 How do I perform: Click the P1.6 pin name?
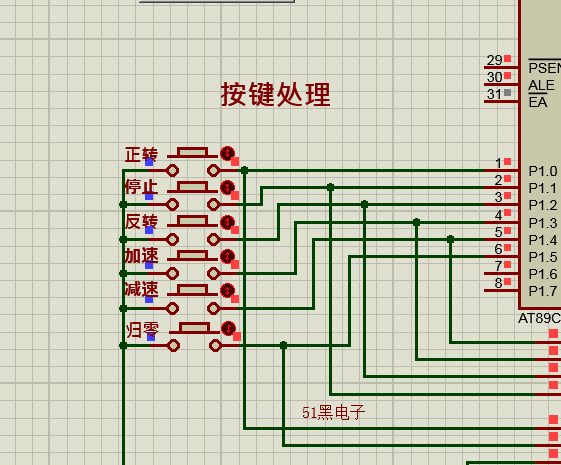pyautogui.click(x=543, y=274)
